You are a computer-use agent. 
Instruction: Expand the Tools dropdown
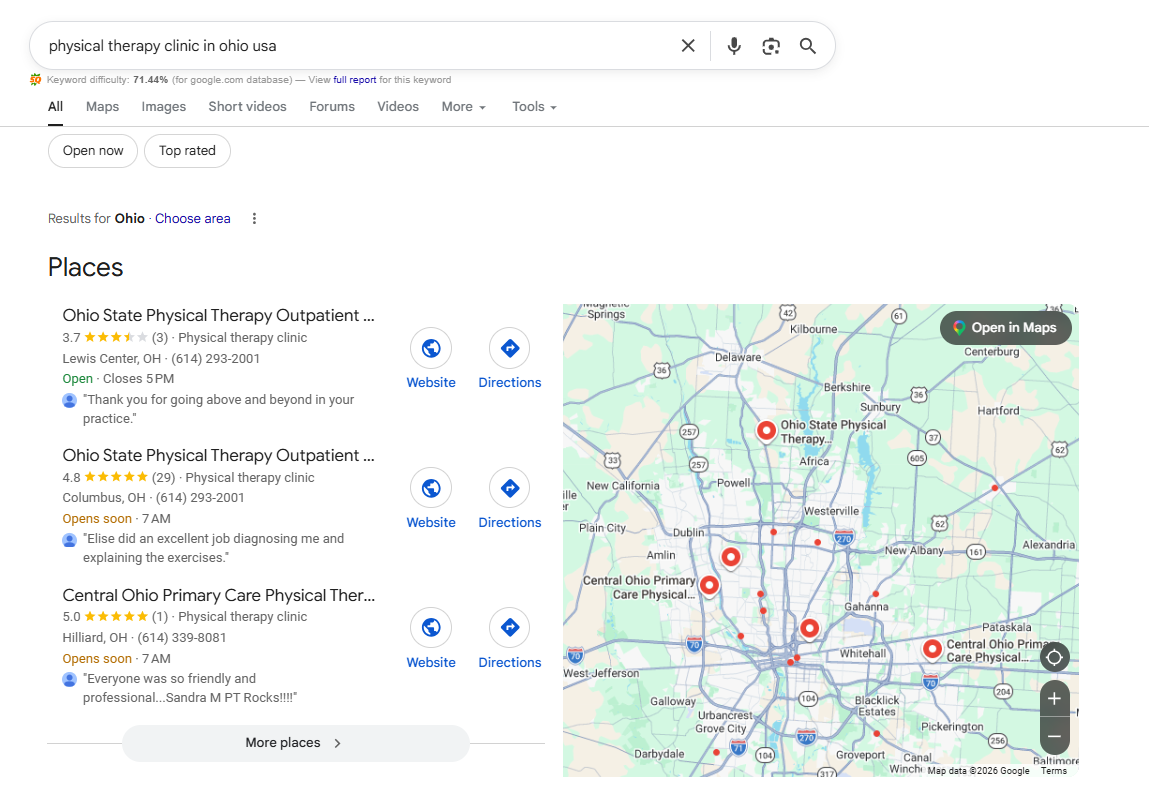click(534, 107)
